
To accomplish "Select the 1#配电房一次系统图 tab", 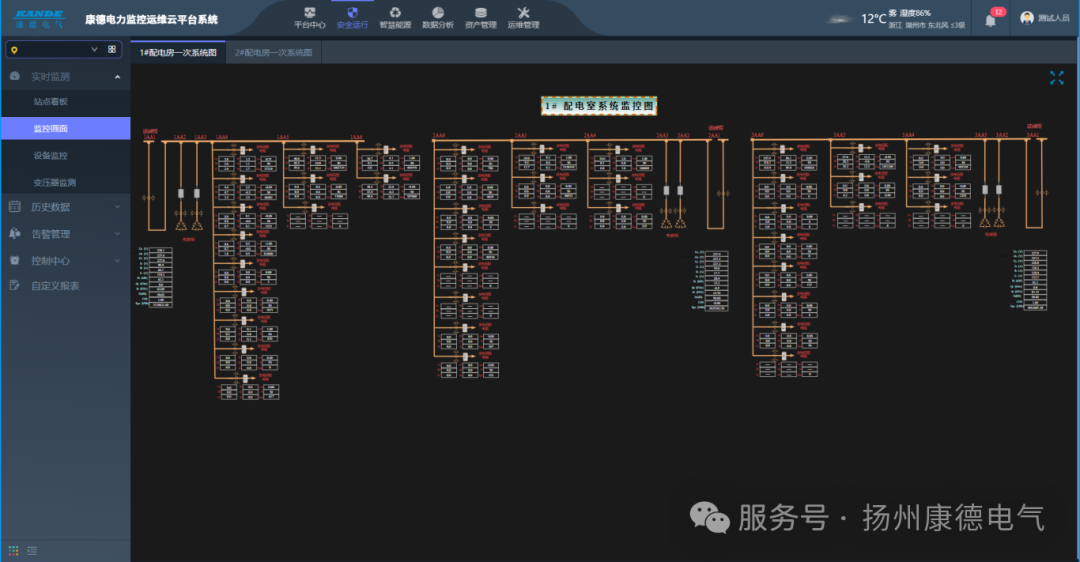I will point(177,52).
